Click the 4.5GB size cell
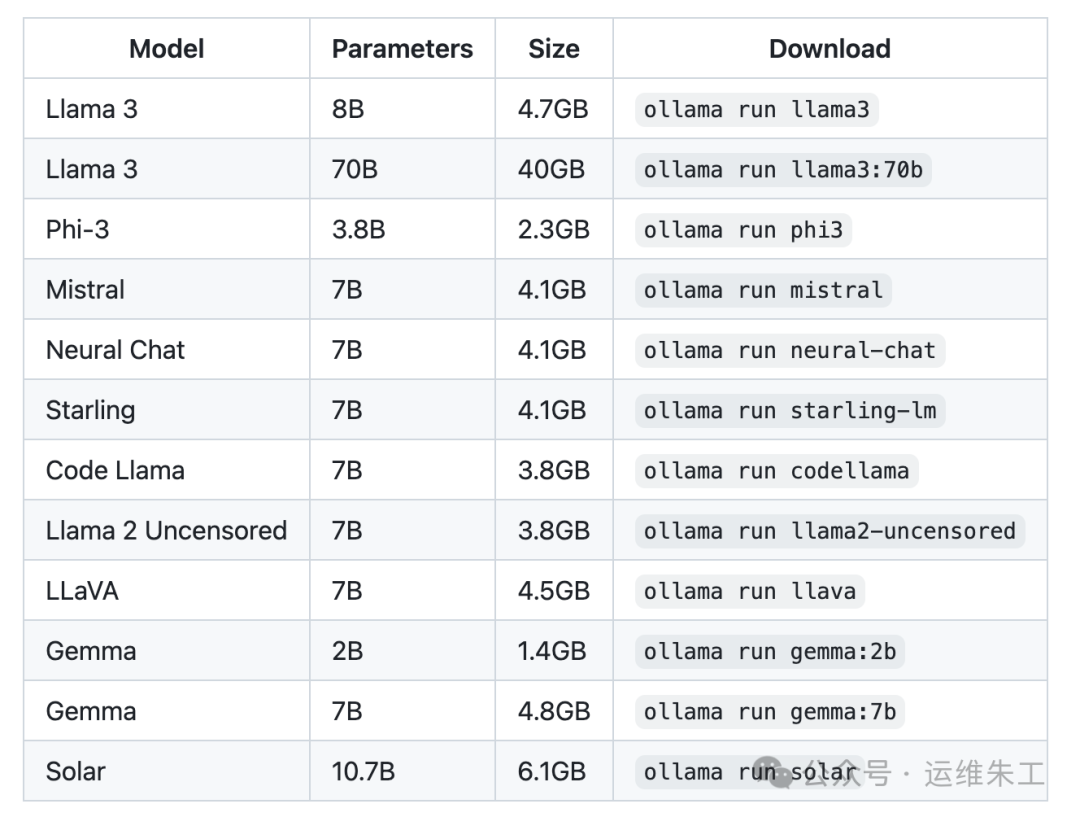Viewport: 1080px width, 817px height. coord(554,591)
